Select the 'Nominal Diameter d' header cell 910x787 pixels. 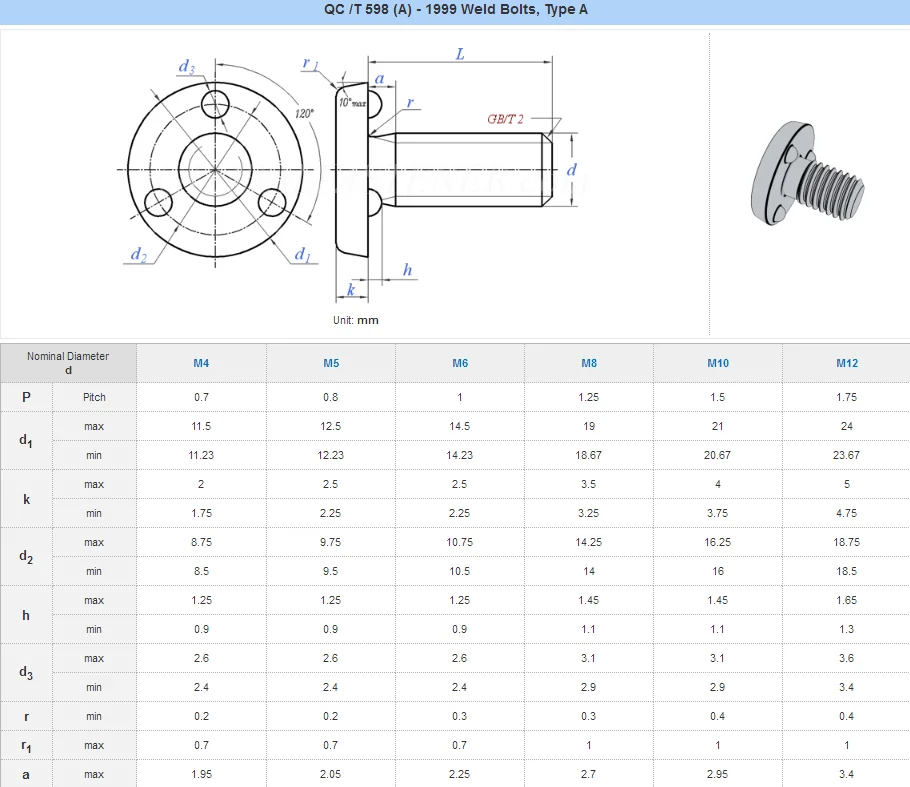tap(68, 363)
